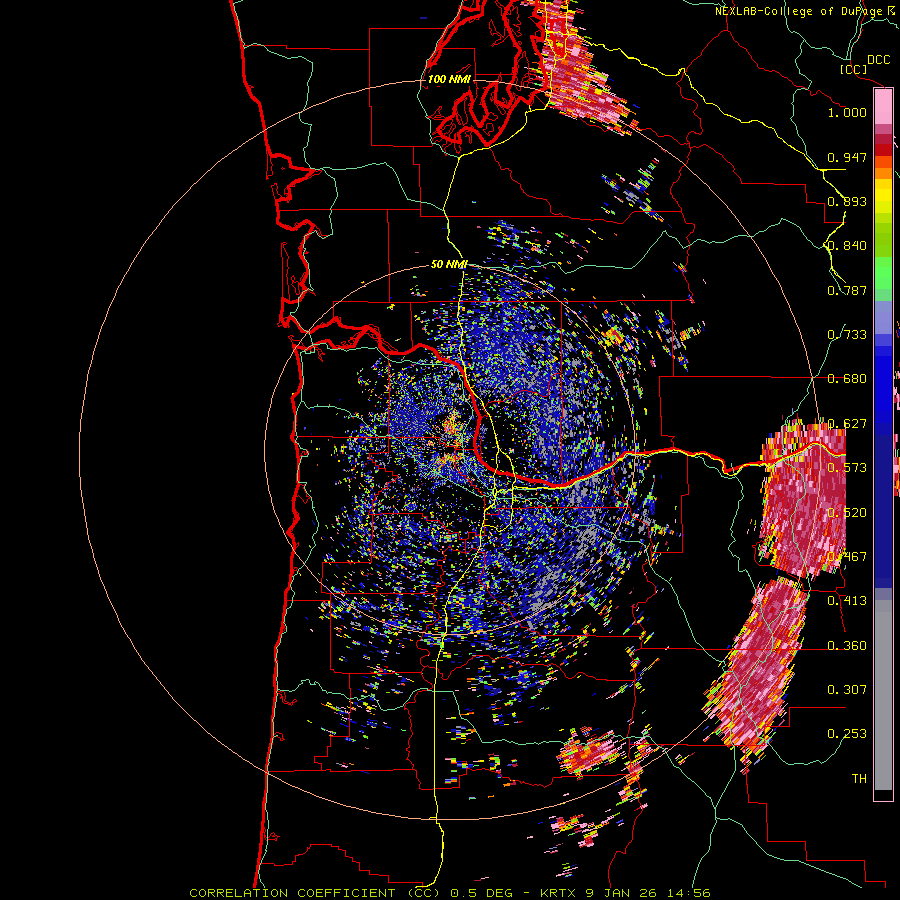Click the 0.893 scale value
900x900 pixels.
pos(847,201)
